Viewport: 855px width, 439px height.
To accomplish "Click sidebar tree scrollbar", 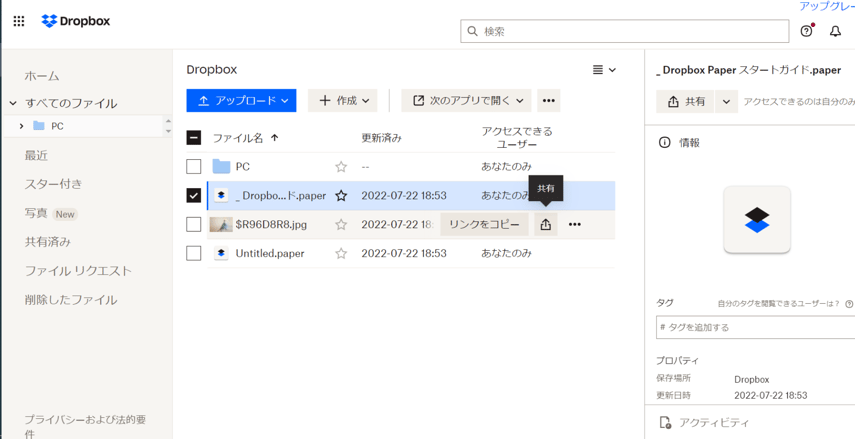I will click(x=168, y=126).
